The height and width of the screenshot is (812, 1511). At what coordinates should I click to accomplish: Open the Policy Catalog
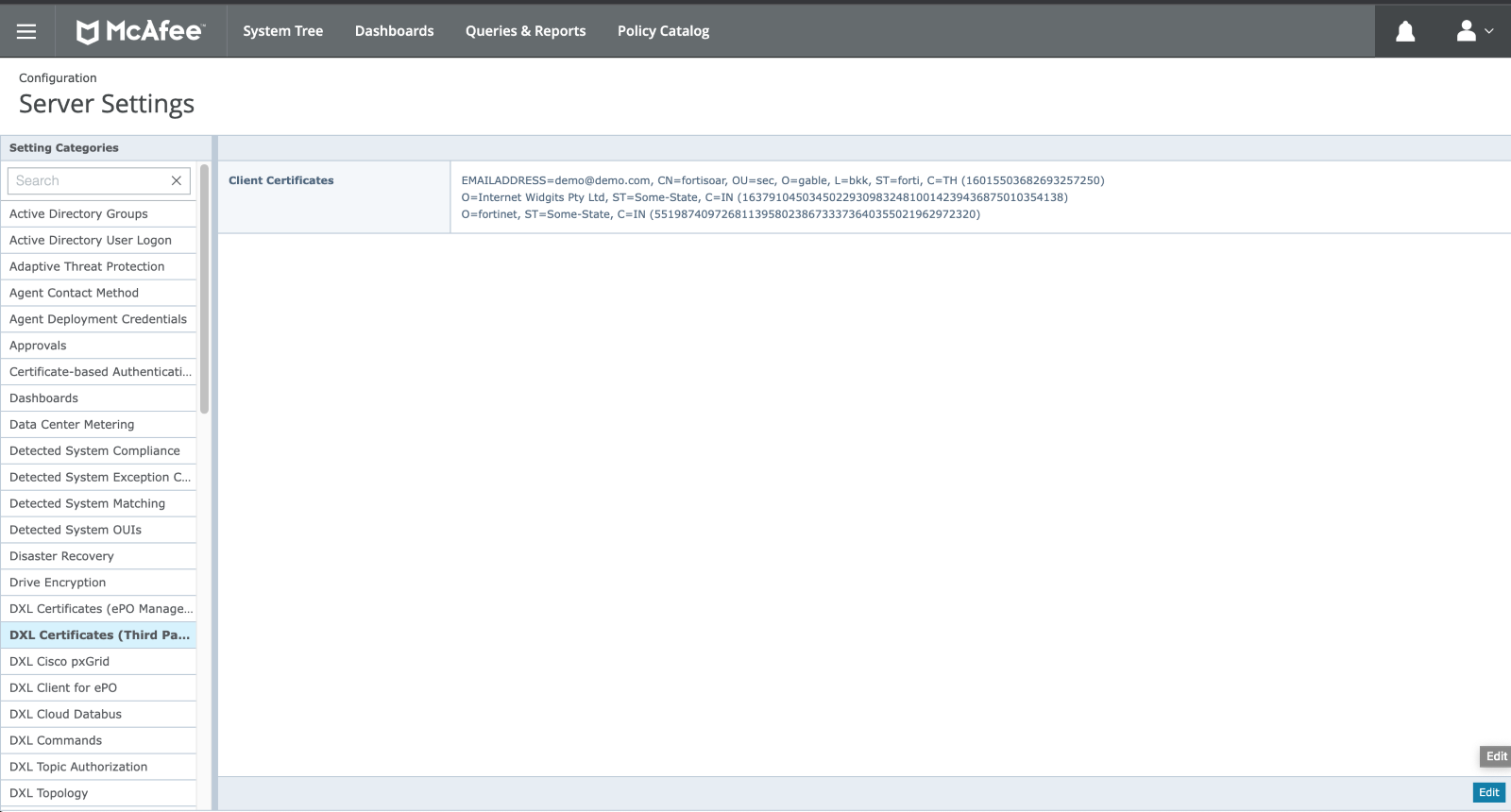click(x=663, y=31)
